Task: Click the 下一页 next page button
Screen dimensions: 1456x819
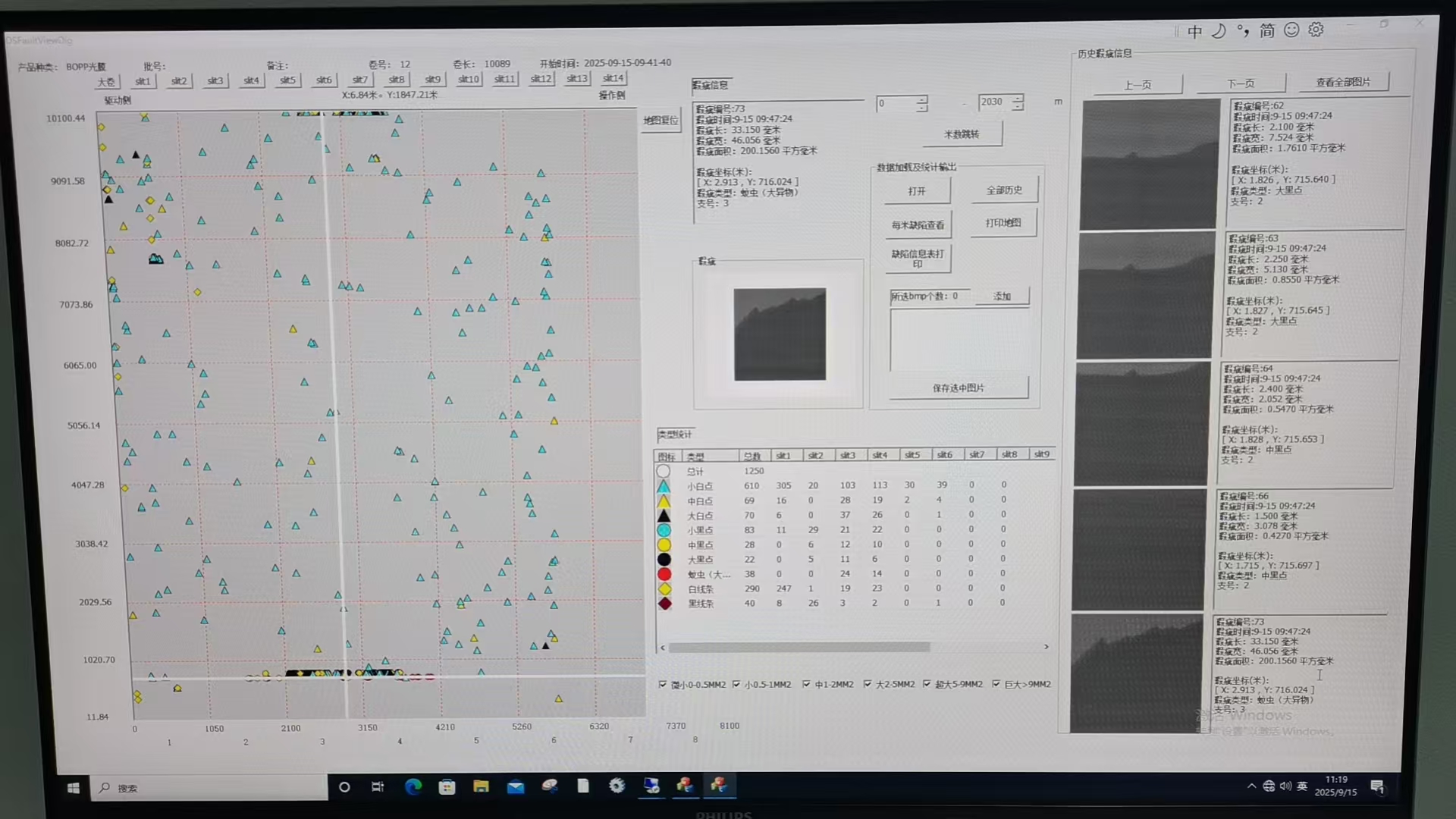Action: pos(1241,83)
